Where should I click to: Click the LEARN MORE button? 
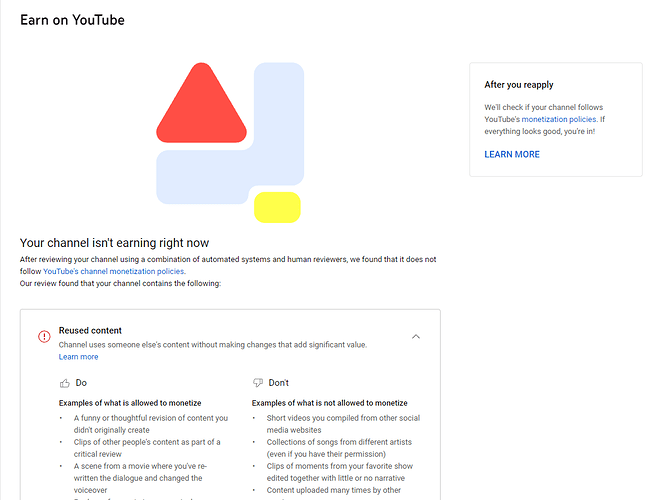[512, 155]
